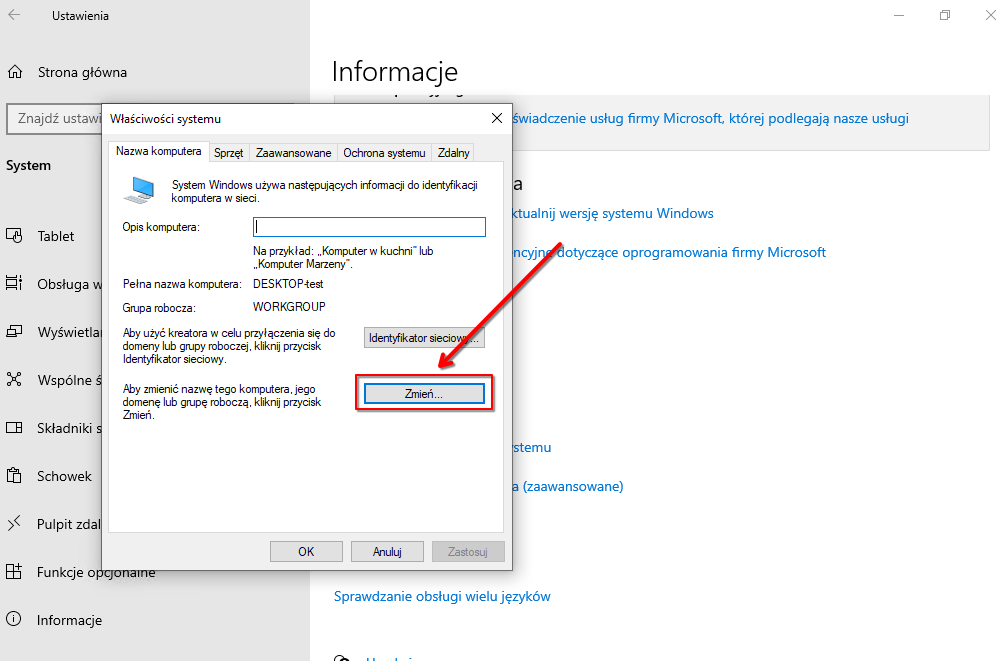
Task: Close the Właściwości systemu dialog
Action: pyautogui.click(x=497, y=118)
